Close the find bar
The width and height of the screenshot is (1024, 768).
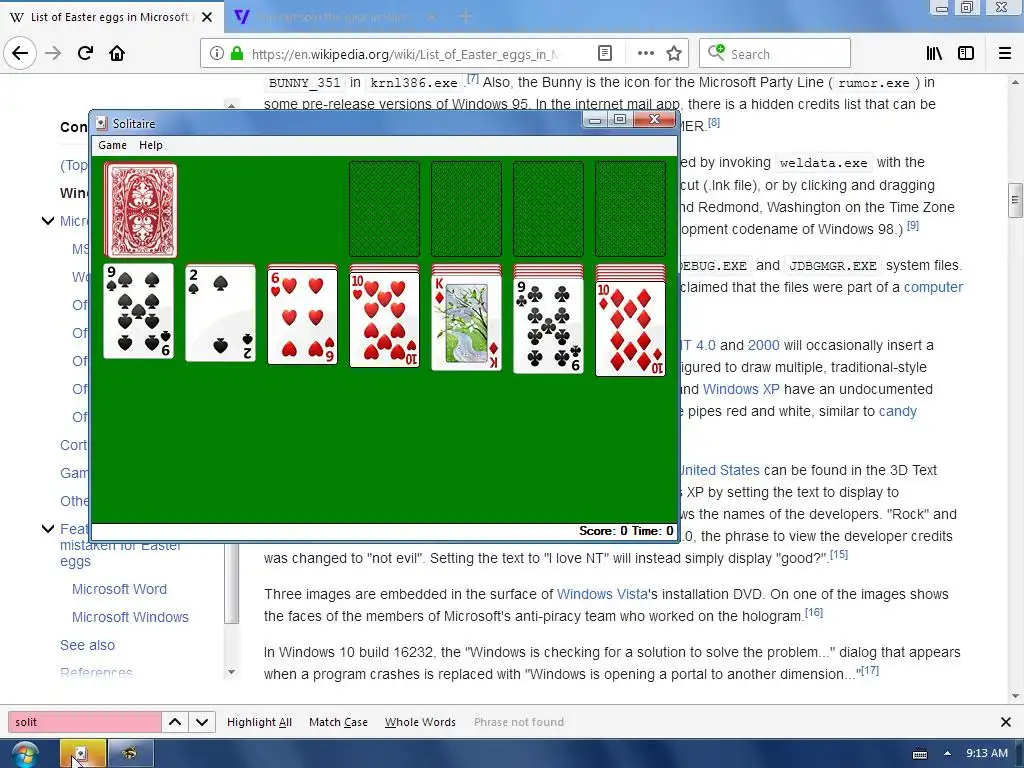1006,722
